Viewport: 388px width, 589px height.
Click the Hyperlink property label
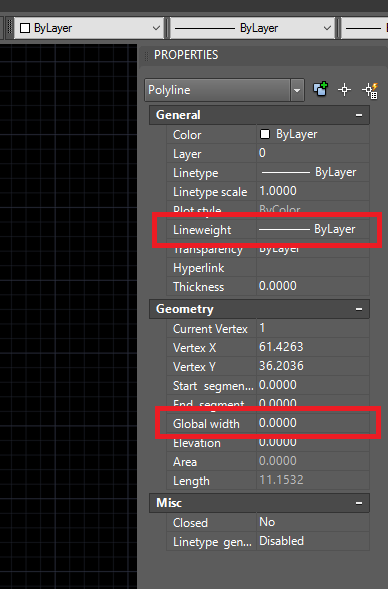coord(198,268)
